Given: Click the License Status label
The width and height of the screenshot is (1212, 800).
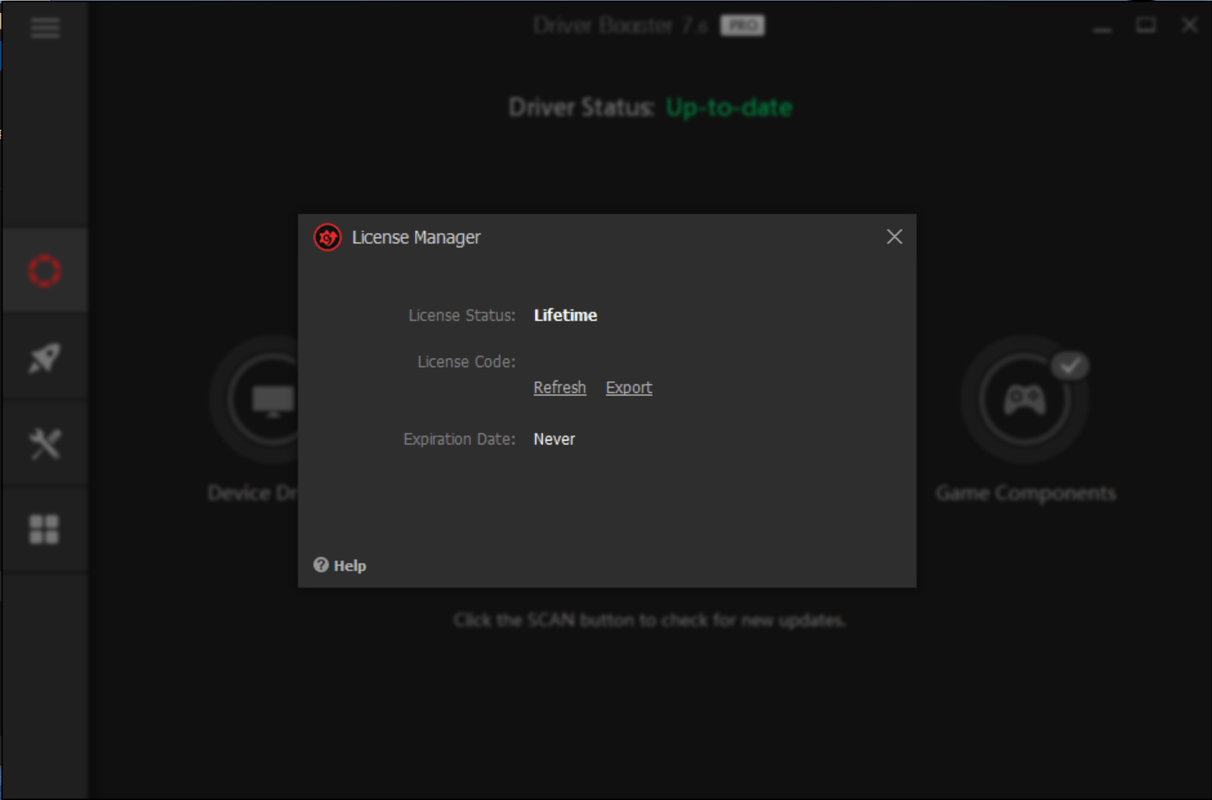Looking at the screenshot, I should [462, 315].
